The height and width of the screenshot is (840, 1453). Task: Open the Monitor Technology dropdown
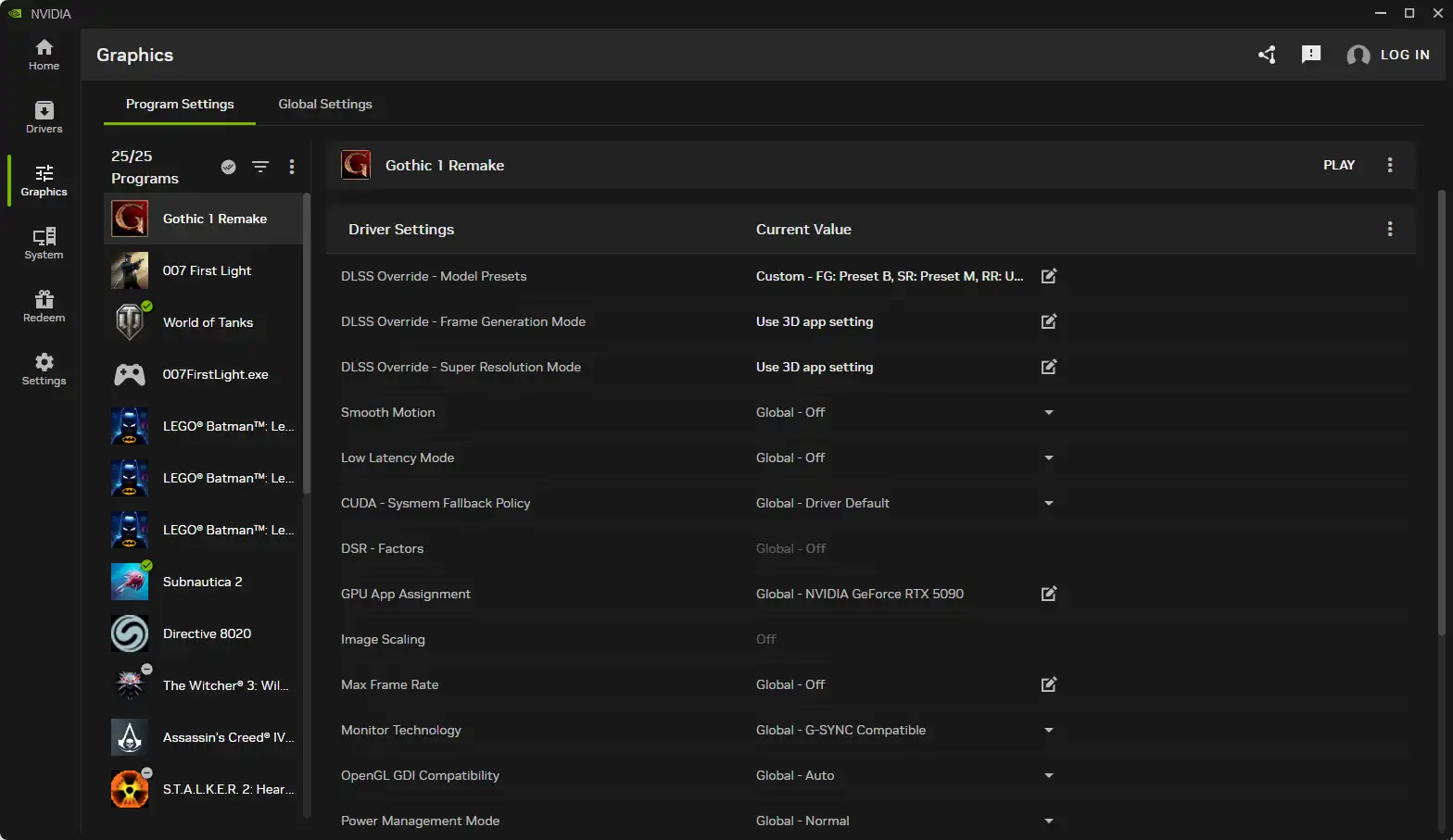tap(1049, 730)
